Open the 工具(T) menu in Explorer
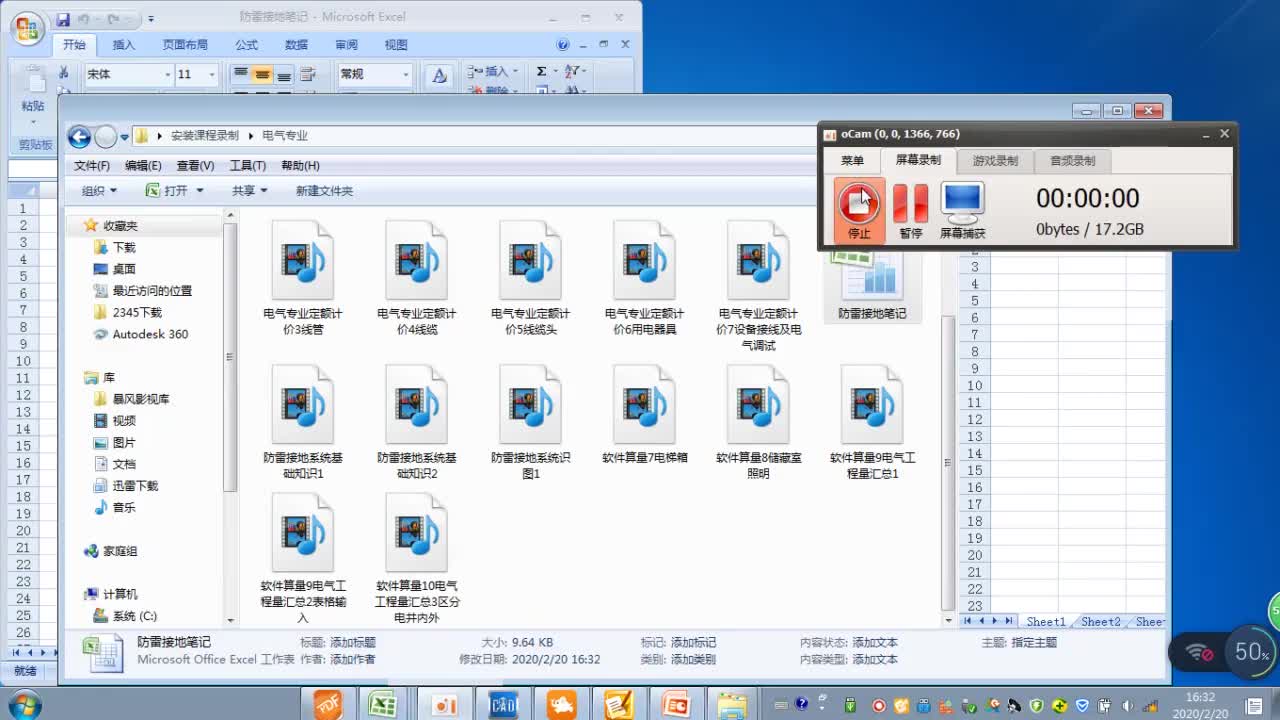1280x720 pixels. 247,166
